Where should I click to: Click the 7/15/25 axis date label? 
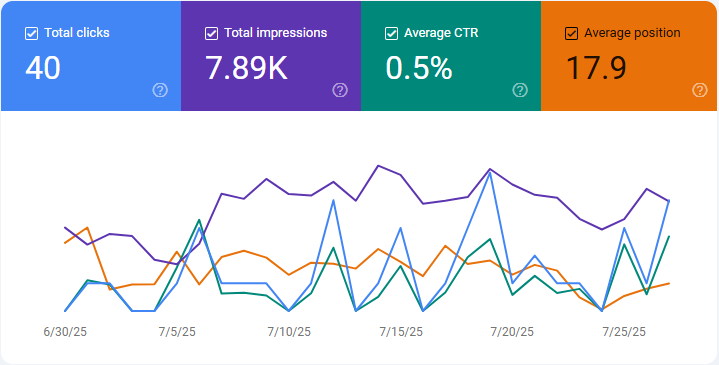pyautogui.click(x=401, y=332)
